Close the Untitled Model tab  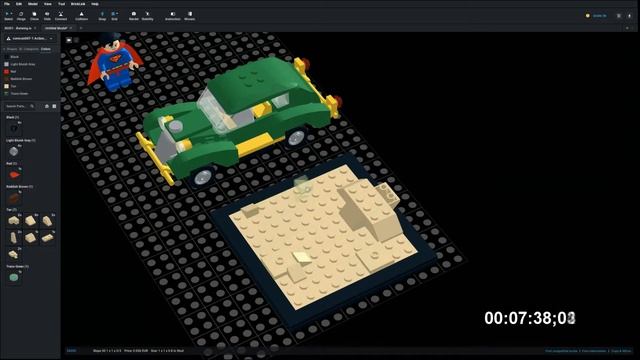coord(71,28)
